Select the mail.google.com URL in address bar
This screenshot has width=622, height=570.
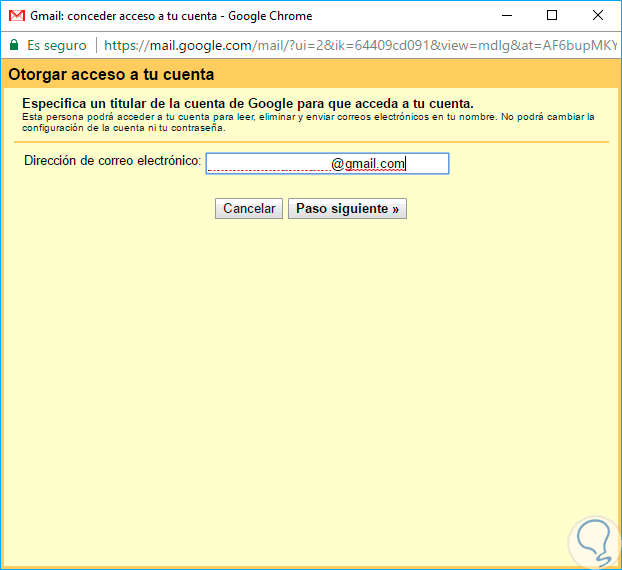[360, 45]
